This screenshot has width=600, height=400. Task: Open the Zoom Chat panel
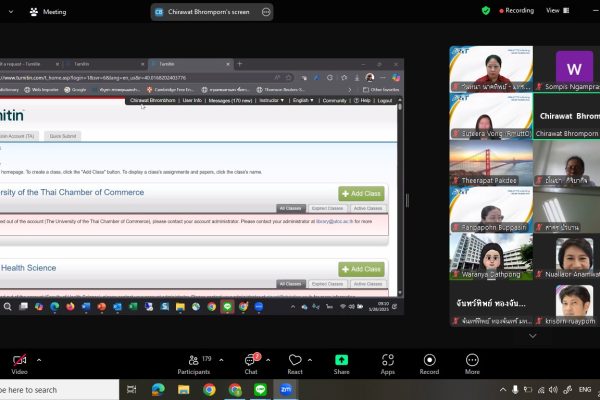tap(251, 364)
